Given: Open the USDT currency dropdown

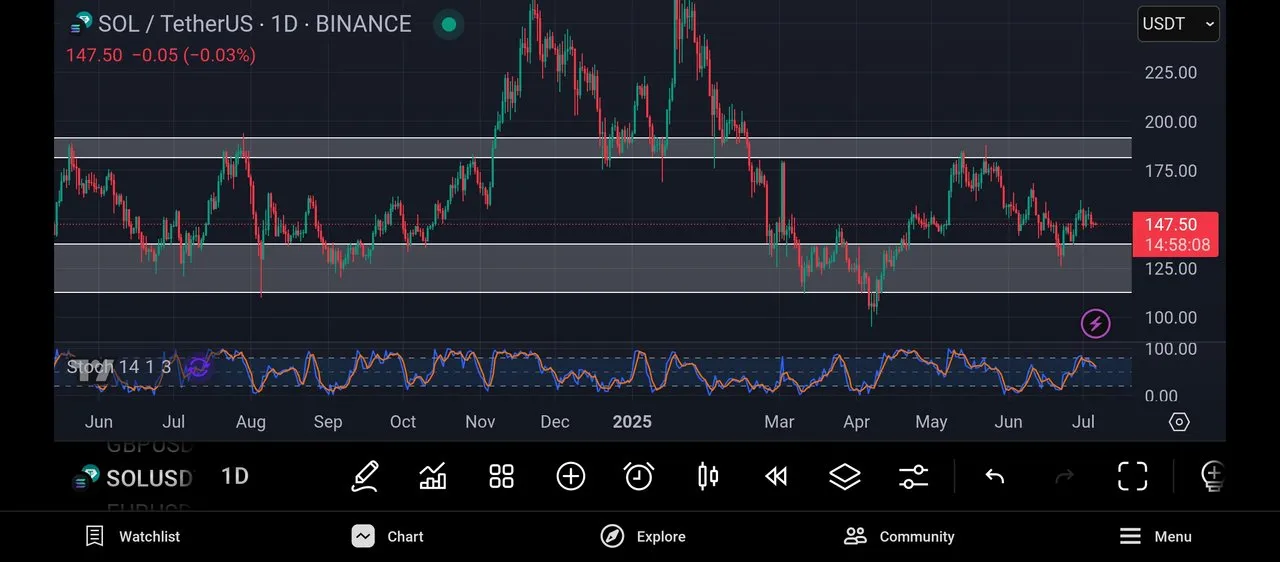Looking at the screenshot, I should [x=1178, y=24].
